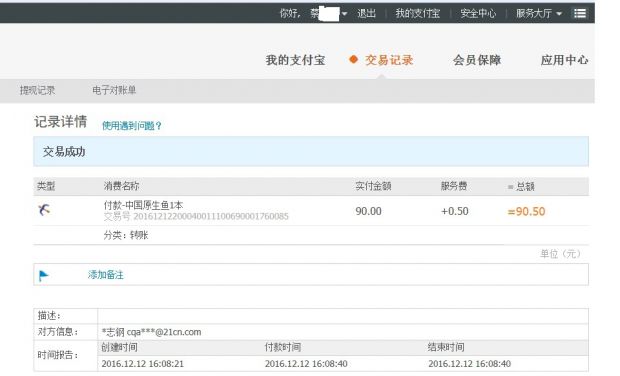Open 提现记录 sub-navigation item
This screenshot has height=376, width=620.
tap(38, 90)
